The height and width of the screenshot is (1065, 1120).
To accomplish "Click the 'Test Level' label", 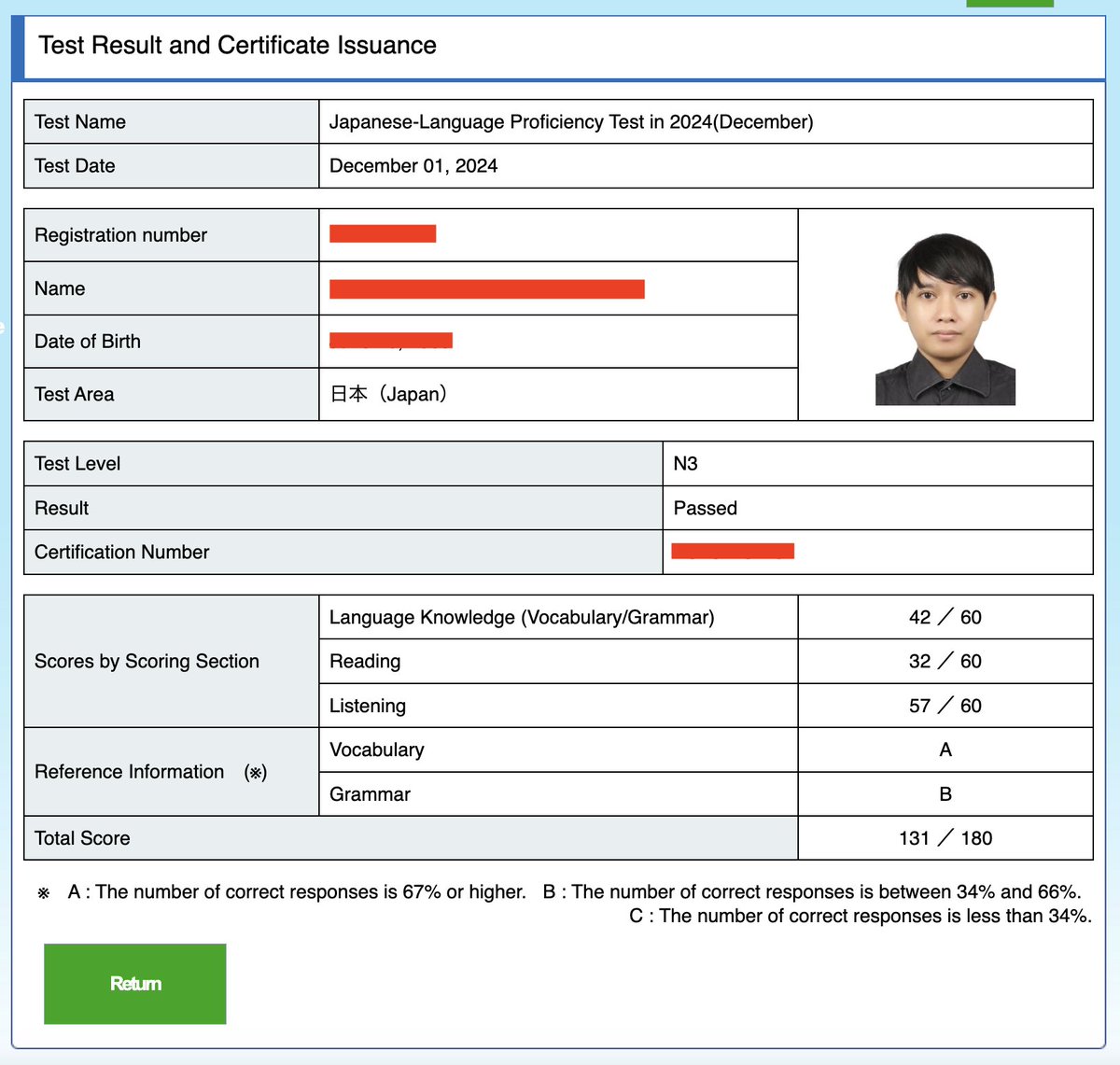I will [77, 463].
